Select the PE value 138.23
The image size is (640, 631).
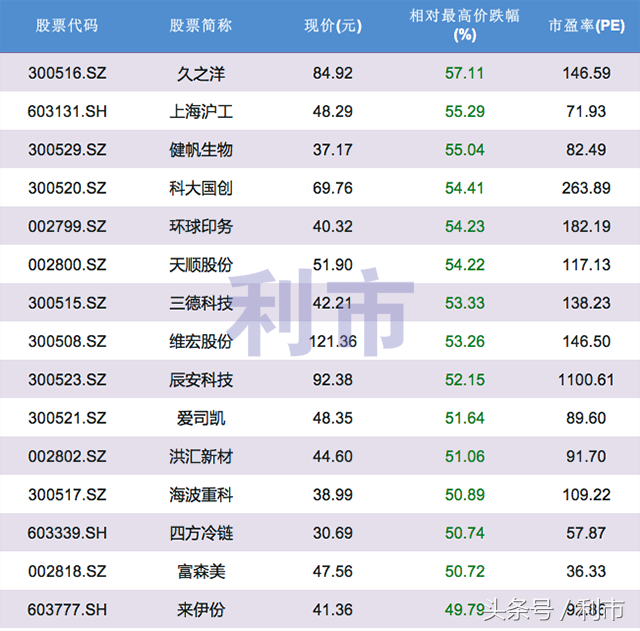tap(587, 303)
